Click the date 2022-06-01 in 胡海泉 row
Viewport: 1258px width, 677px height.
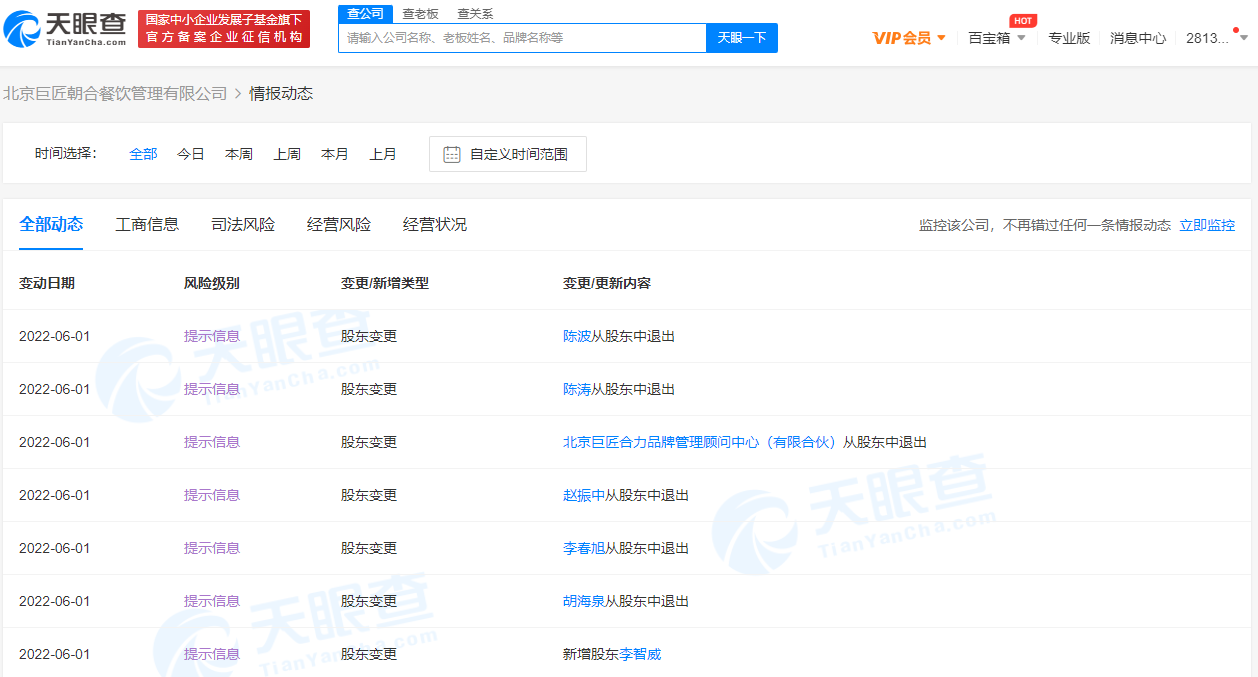[54, 601]
